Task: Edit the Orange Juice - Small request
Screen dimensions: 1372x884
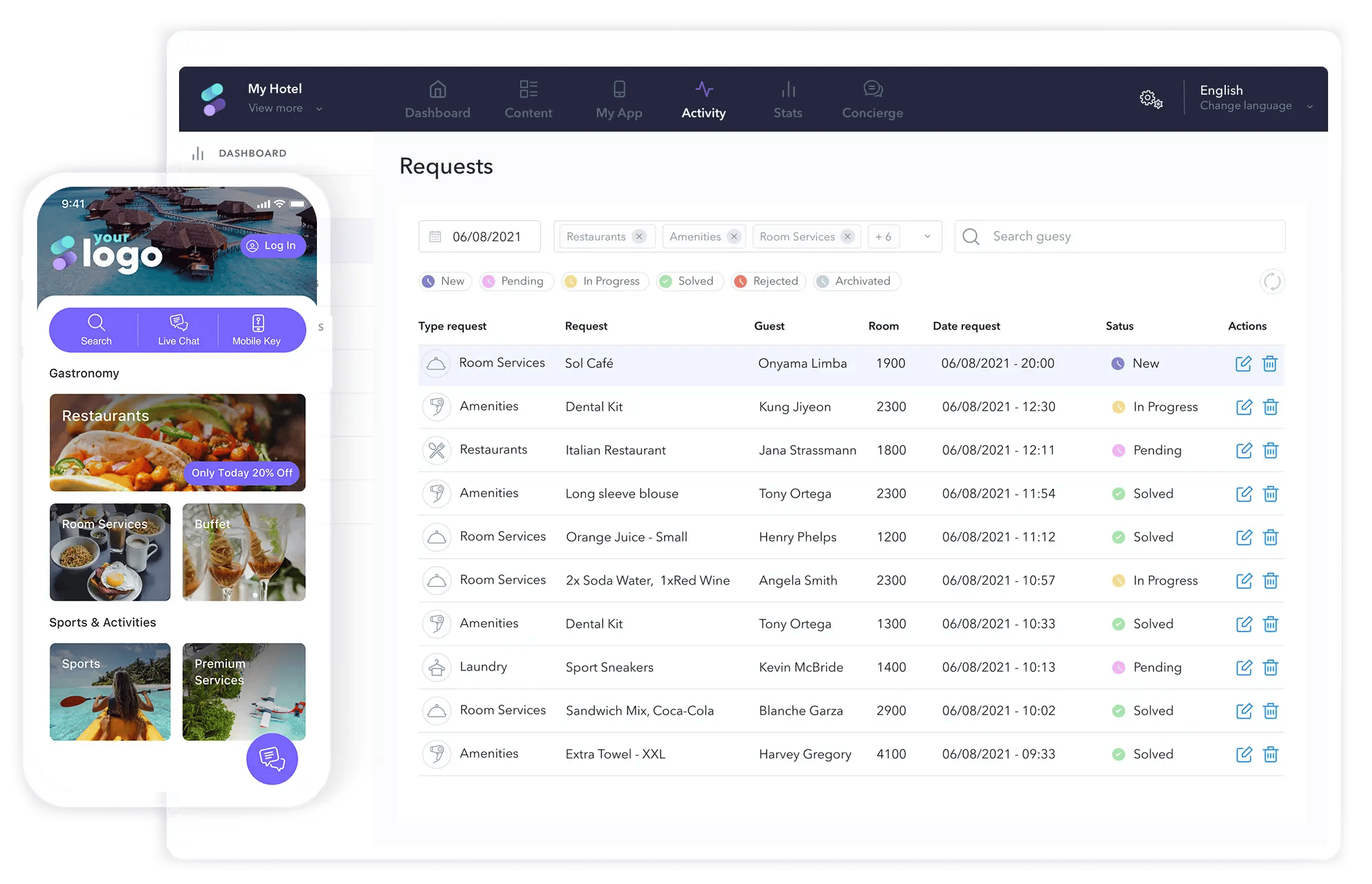Action: point(1244,537)
